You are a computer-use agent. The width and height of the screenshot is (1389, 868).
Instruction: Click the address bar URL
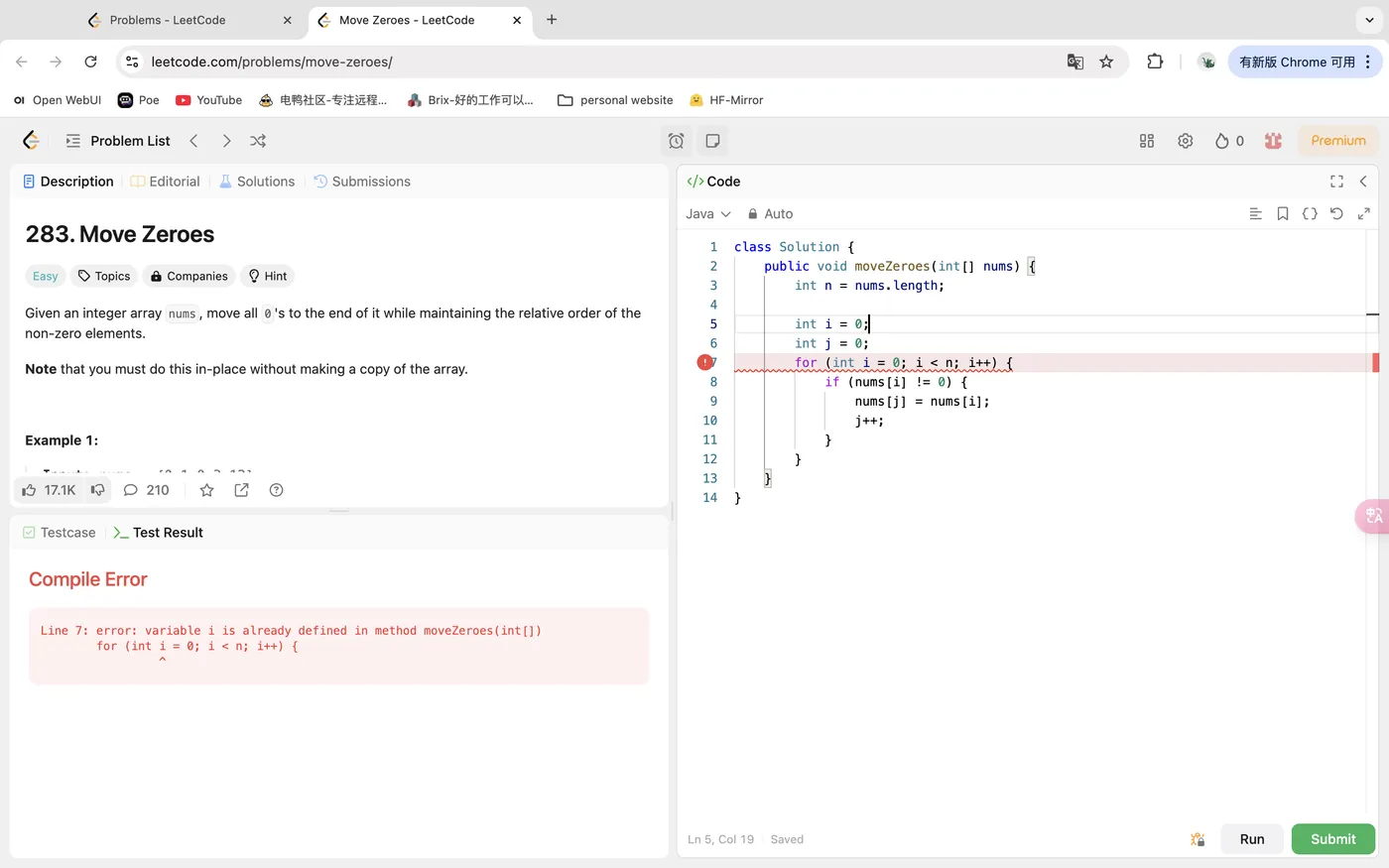(272, 62)
